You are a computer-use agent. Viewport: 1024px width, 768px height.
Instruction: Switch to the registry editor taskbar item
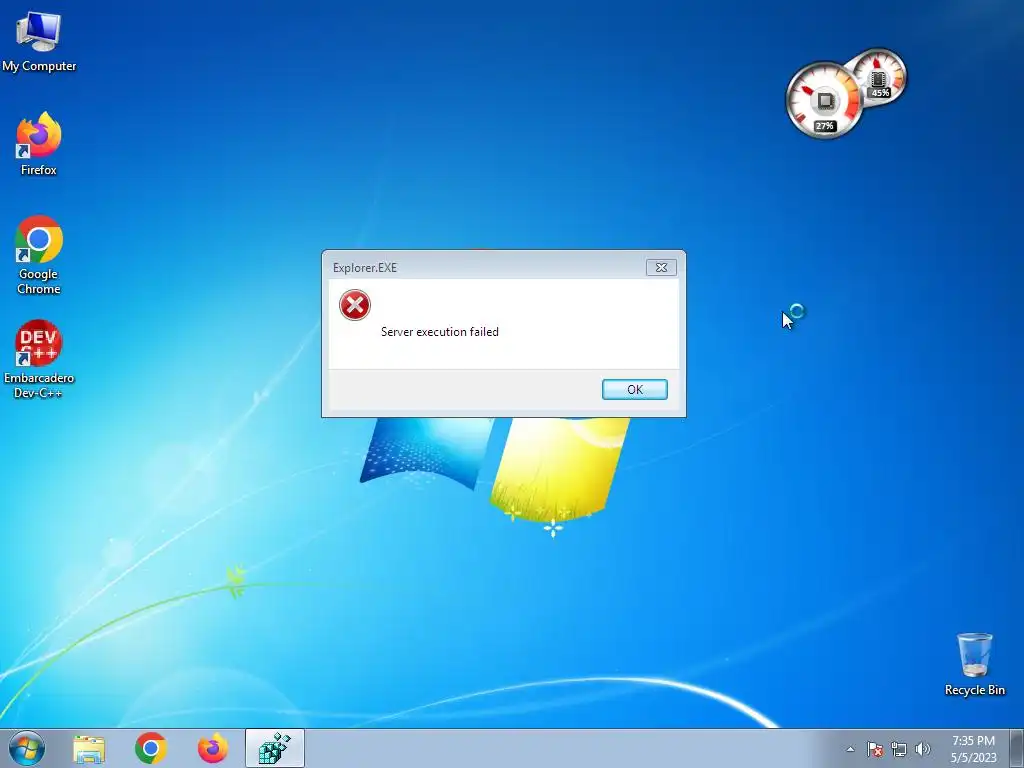point(275,748)
